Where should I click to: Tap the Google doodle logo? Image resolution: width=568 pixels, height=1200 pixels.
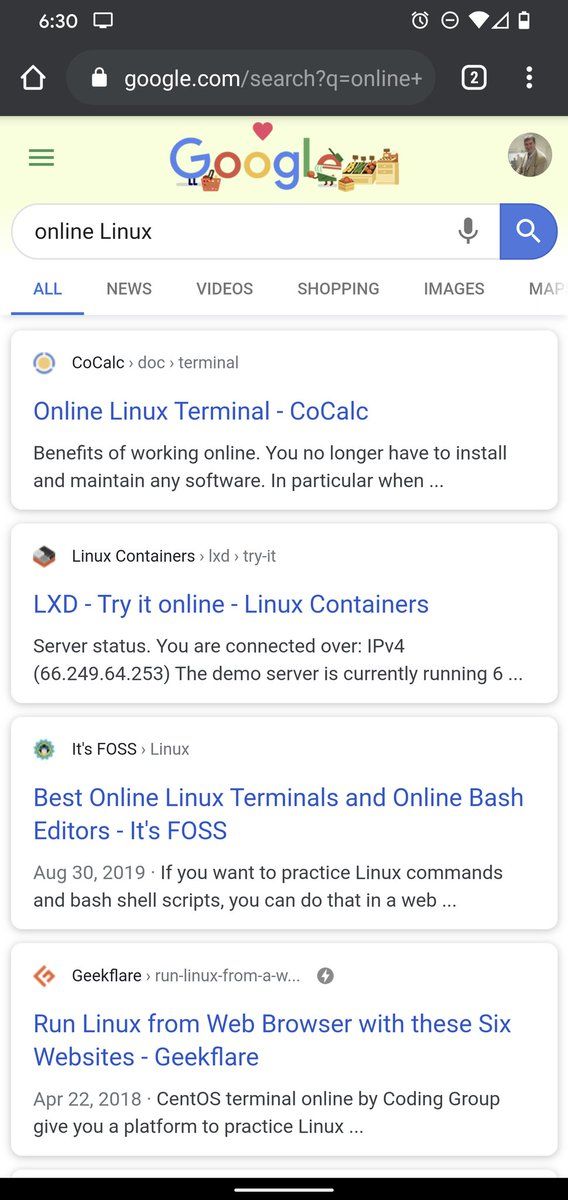click(x=284, y=158)
